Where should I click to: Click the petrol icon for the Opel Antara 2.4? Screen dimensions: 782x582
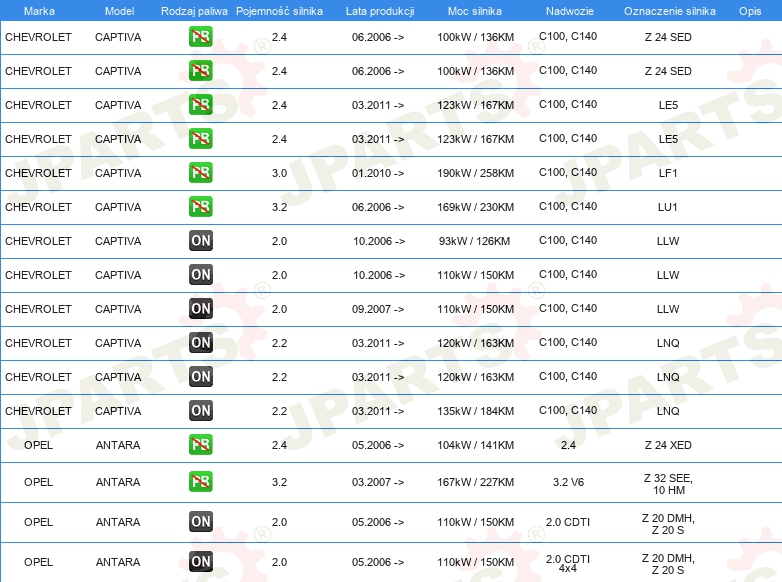[201, 445]
